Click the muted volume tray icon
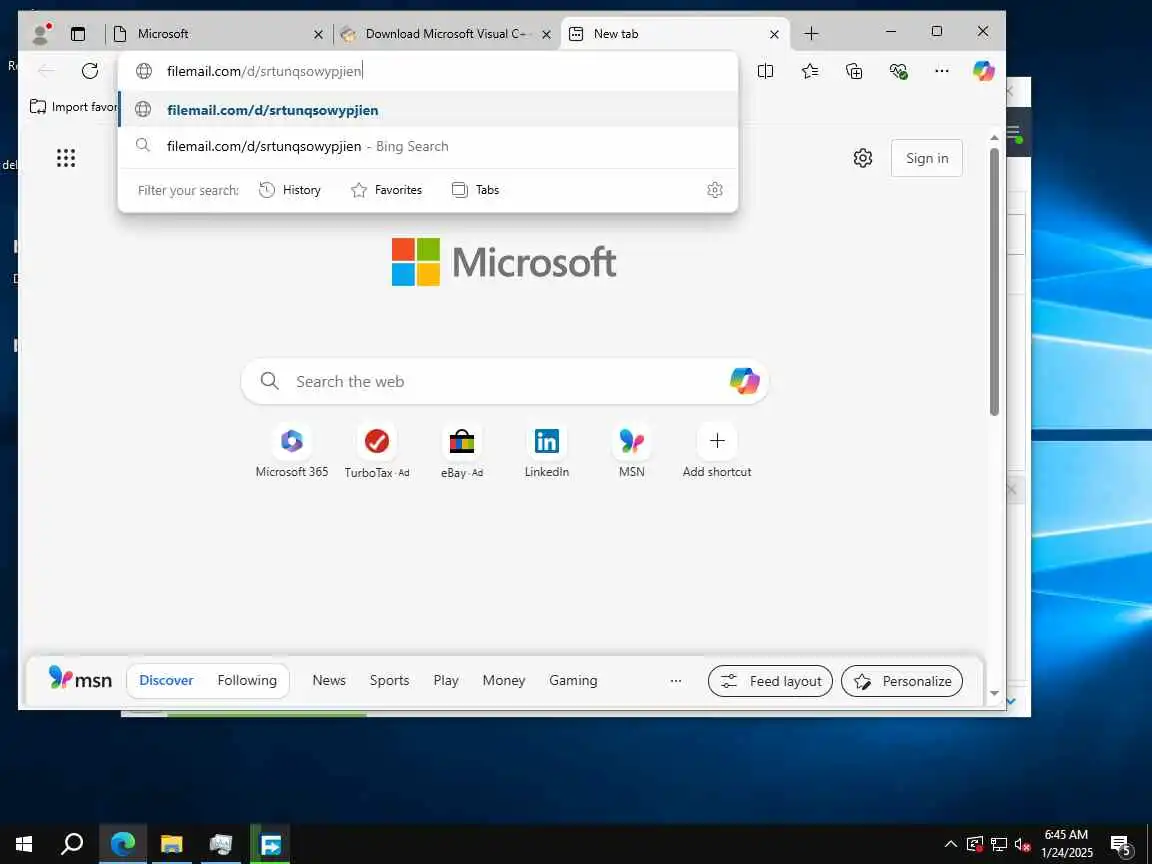The width and height of the screenshot is (1152, 864). tap(1022, 844)
